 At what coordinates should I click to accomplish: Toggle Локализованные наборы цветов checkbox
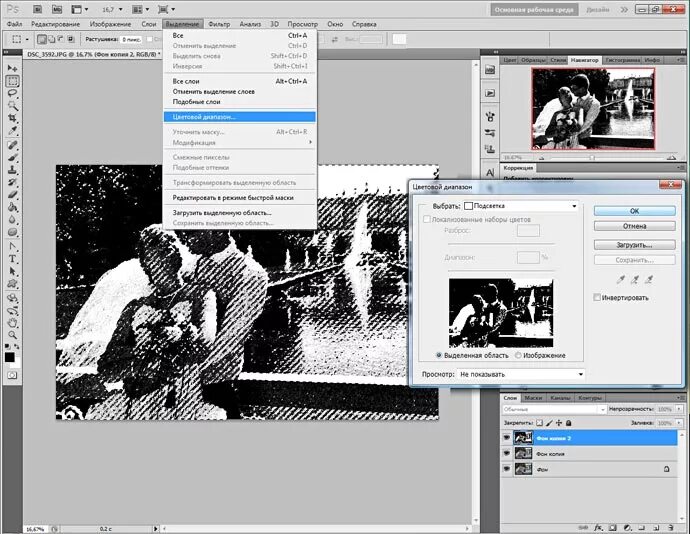pyautogui.click(x=426, y=219)
